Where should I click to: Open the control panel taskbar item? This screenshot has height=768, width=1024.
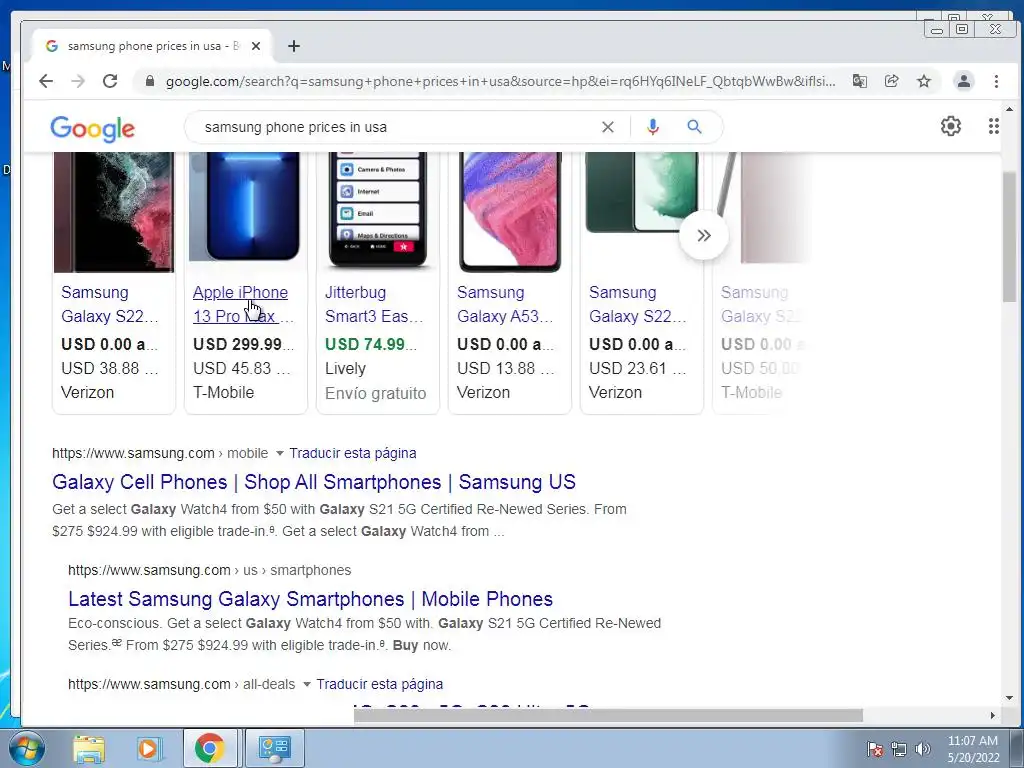pyautogui.click(x=274, y=748)
